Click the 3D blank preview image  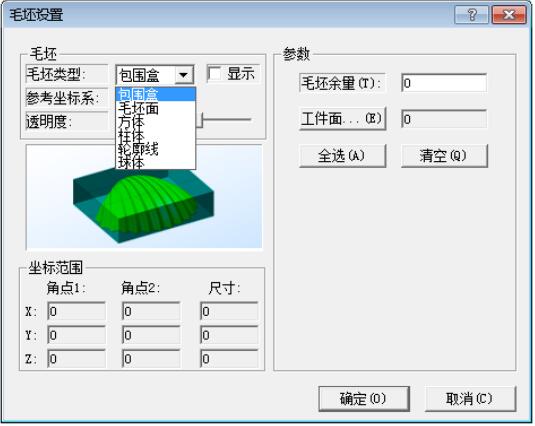(144, 196)
